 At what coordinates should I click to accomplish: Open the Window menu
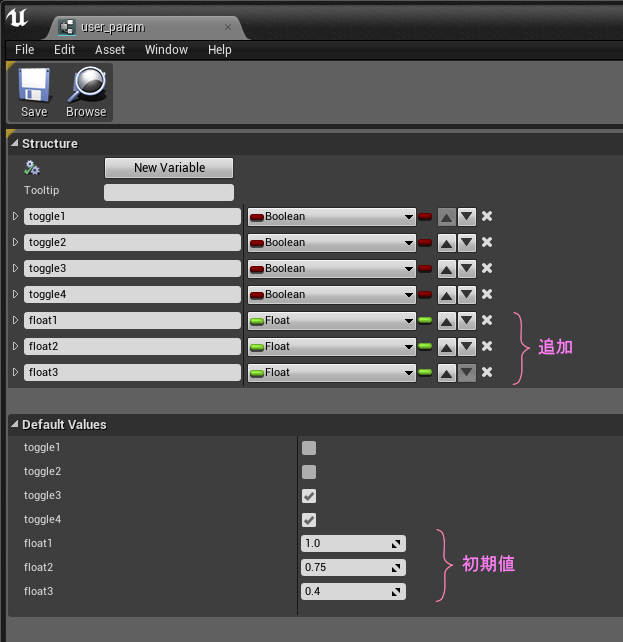pos(166,50)
